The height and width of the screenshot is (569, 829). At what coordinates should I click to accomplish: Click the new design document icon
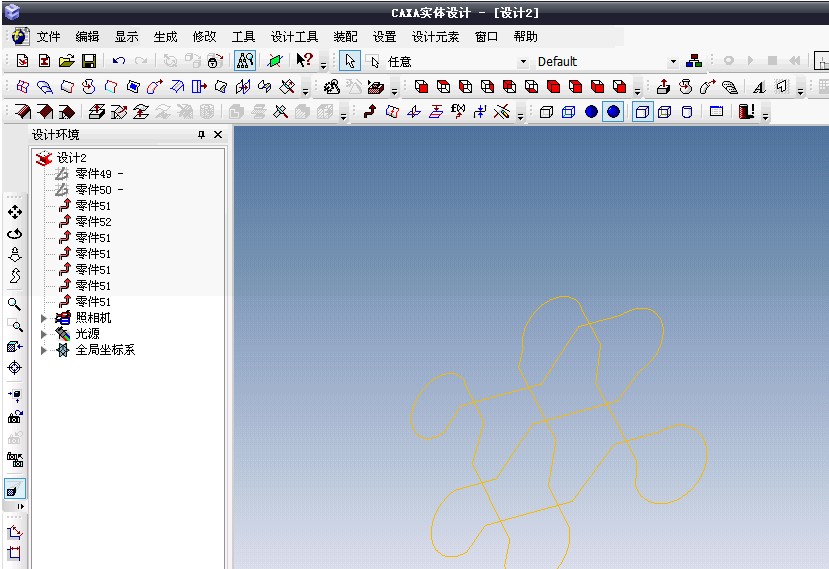click(x=22, y=61)
